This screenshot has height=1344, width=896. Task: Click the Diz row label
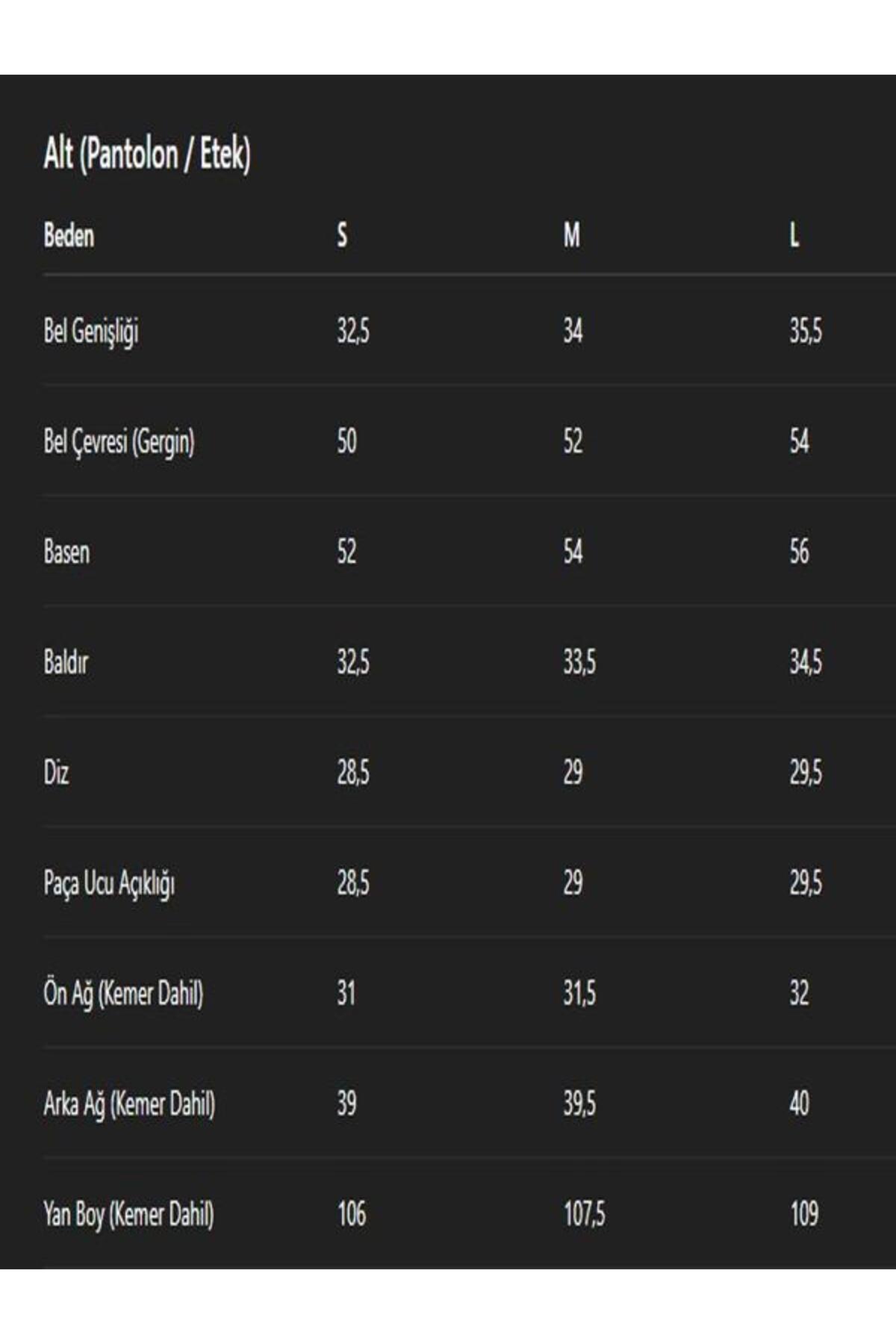click(56, 773)
